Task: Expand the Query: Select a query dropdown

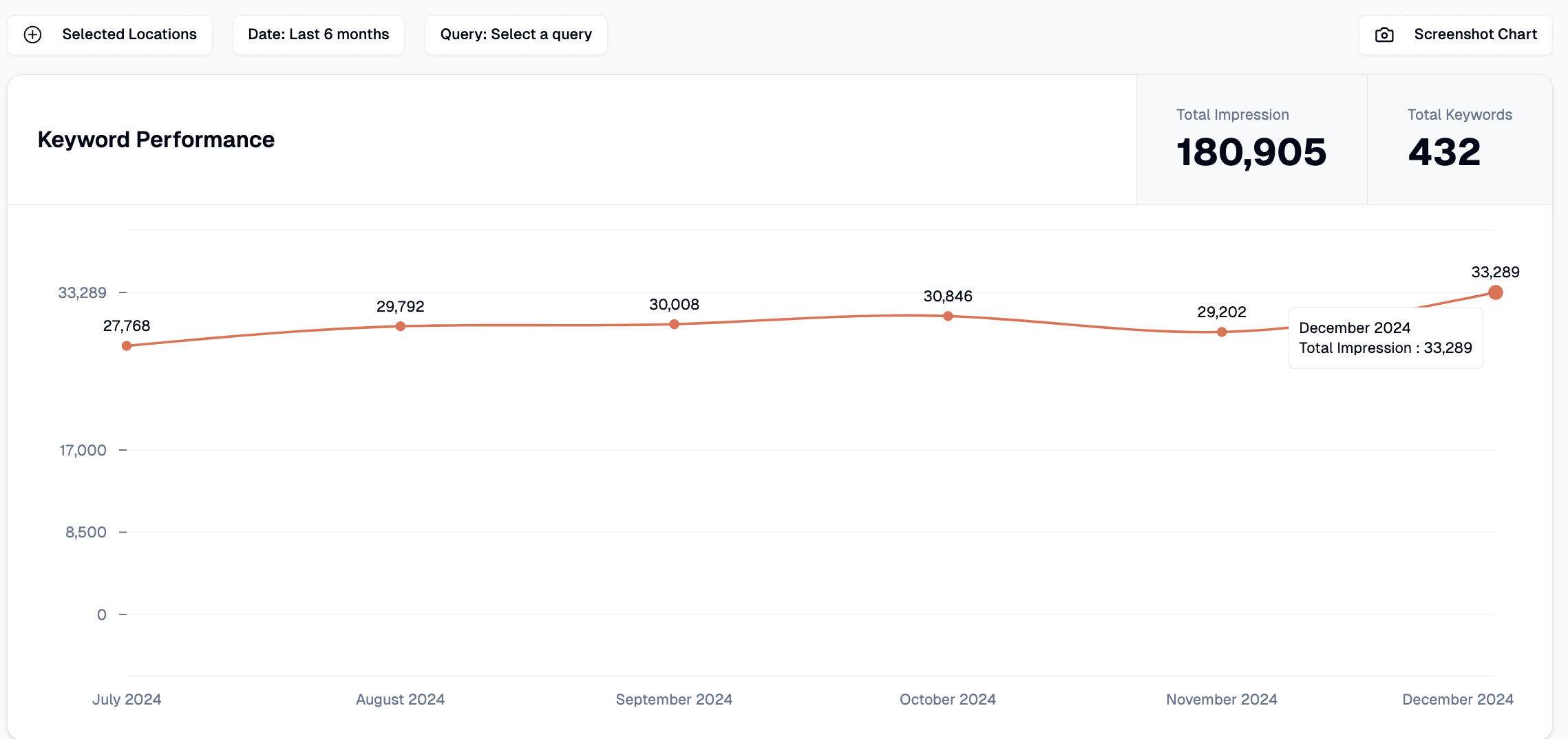Action: click(x=516, y=34)
